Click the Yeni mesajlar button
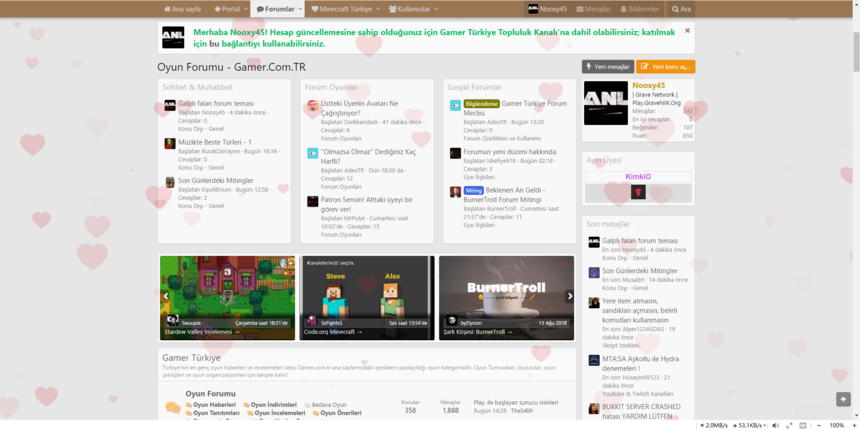Screen dimensions: 860x431 pos(608,67)
